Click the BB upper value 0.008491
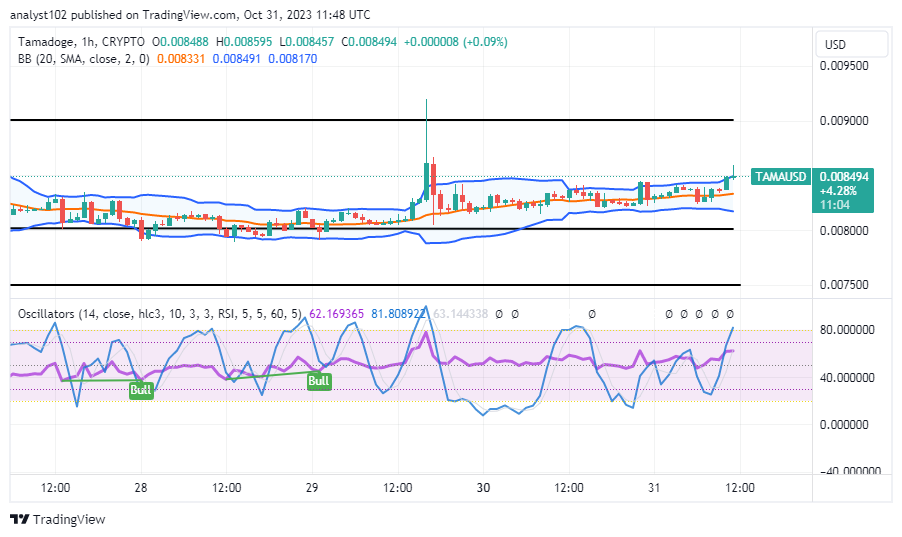The image size is (902, 537). [x=236, y=59]
